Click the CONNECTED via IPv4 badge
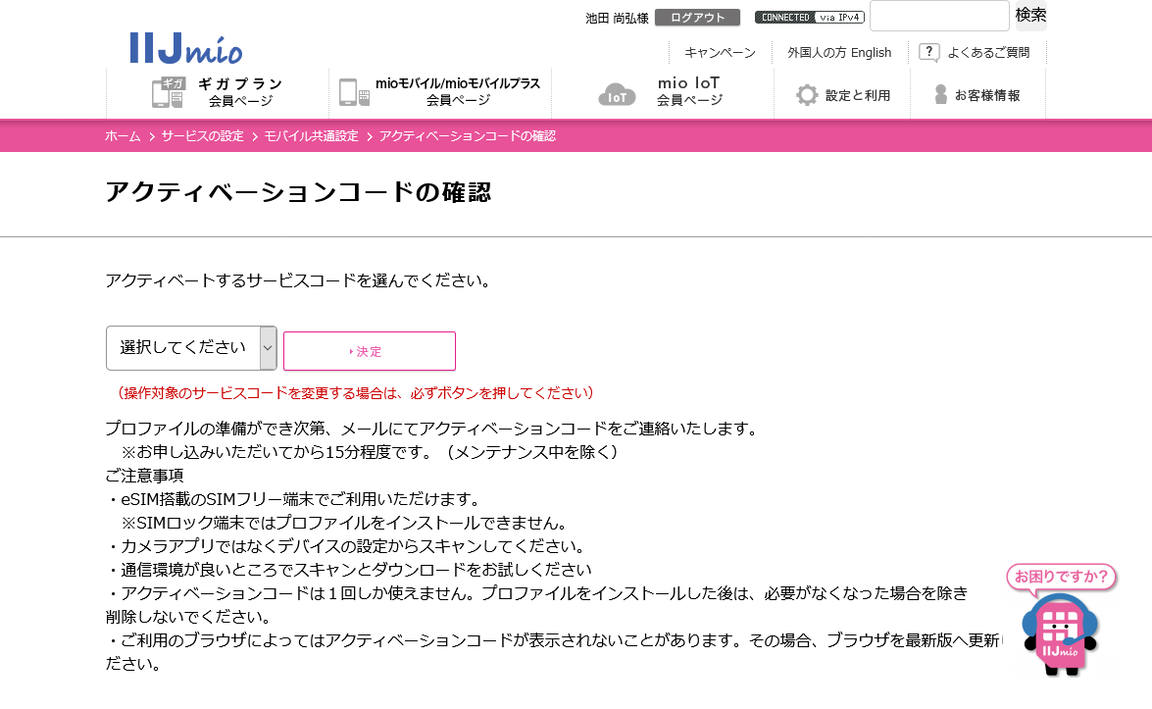The width and height of the screenshot is (1152, 709). tap(809, 17)
